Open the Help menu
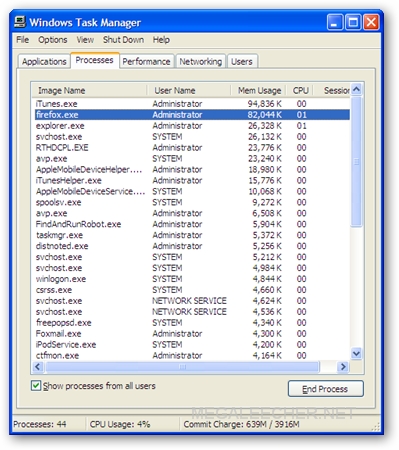This screenshot has width=399, height=450. [161, 40]
